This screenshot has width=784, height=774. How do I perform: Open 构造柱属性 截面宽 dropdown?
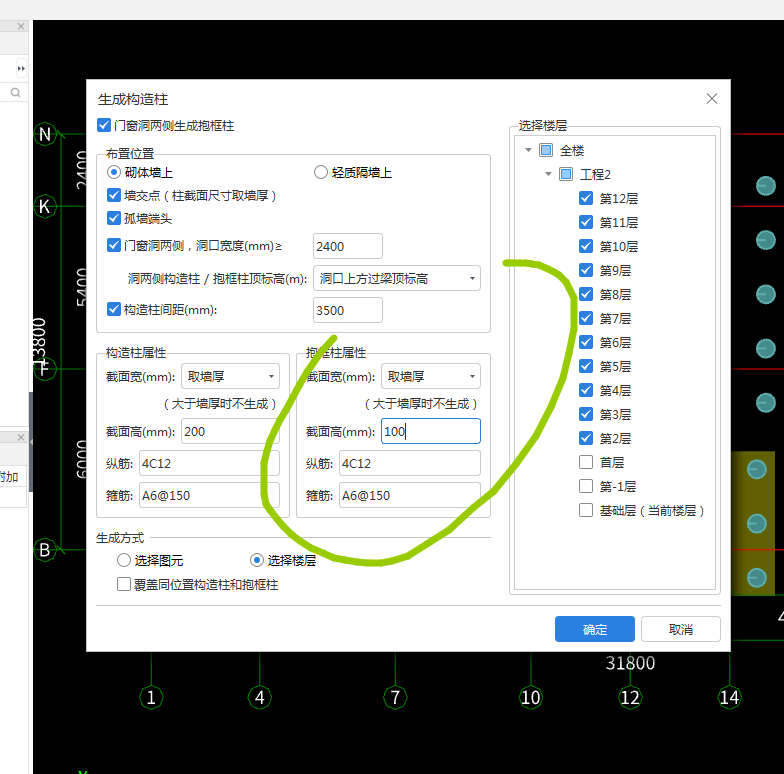(x=230, y=376)
